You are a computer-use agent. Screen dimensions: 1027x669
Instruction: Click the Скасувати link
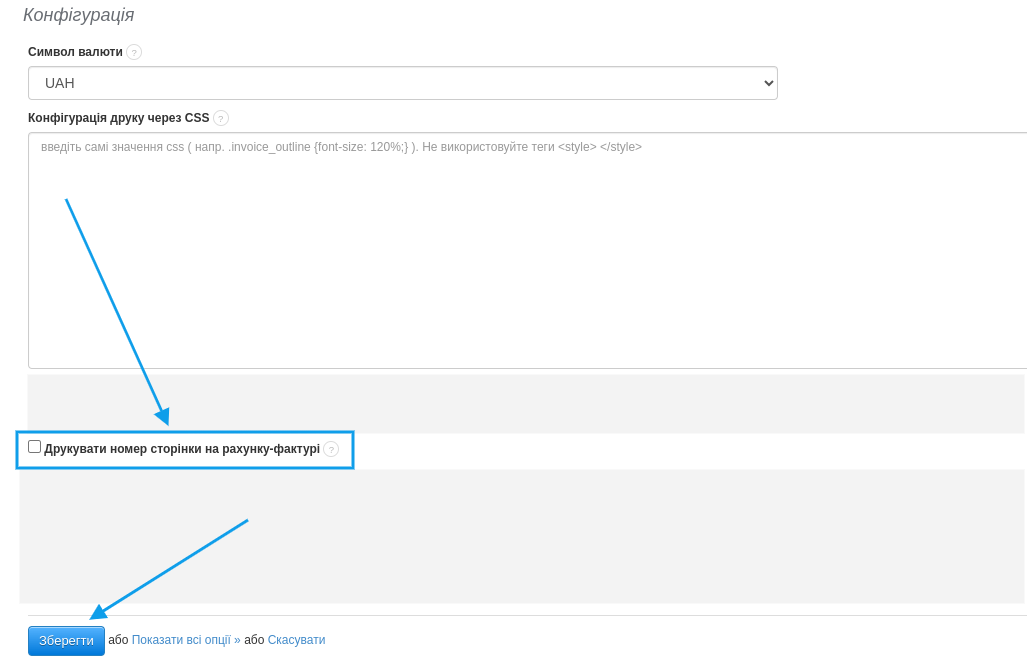(x=296, y=640)
